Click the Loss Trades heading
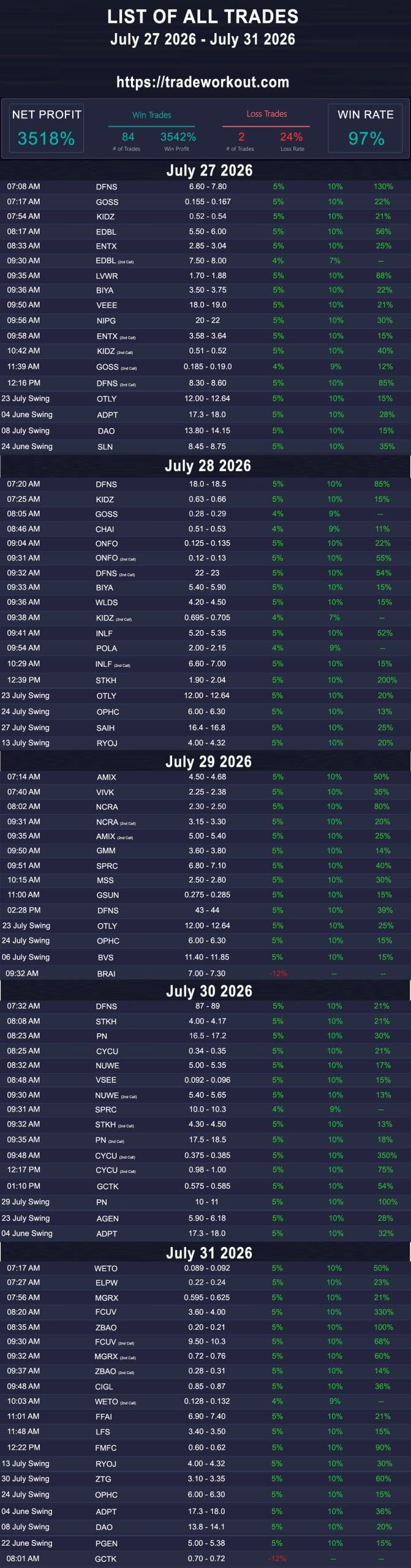 coord(266,114)
